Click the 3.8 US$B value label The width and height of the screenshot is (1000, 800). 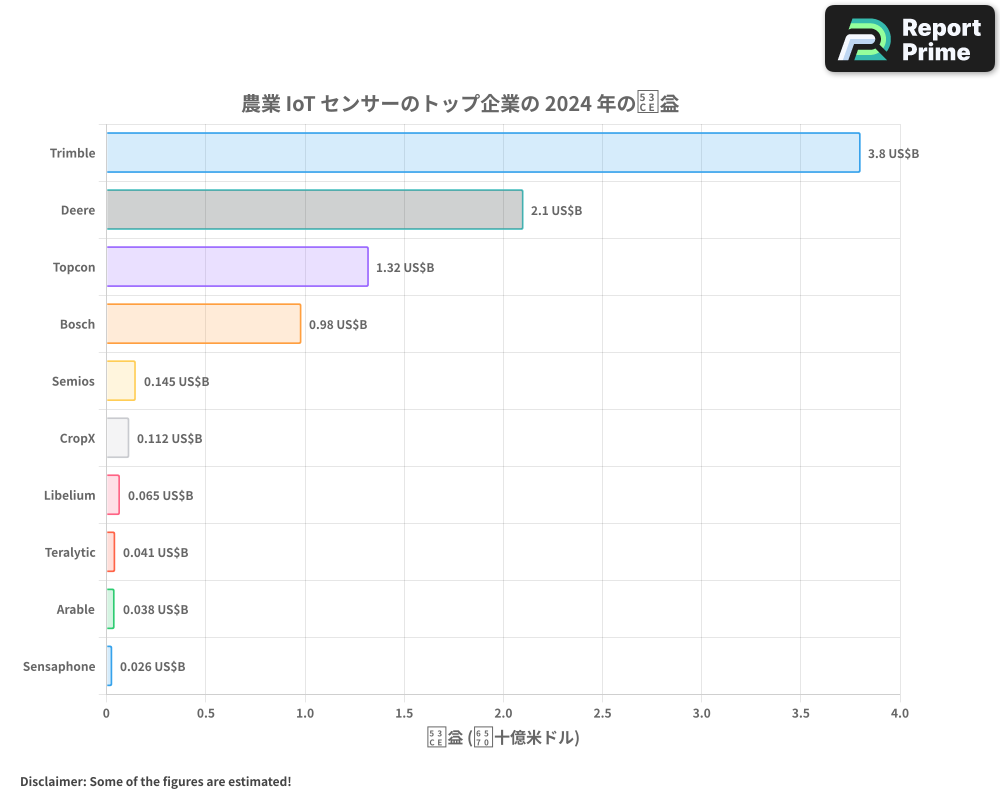[x=893, y=153]
